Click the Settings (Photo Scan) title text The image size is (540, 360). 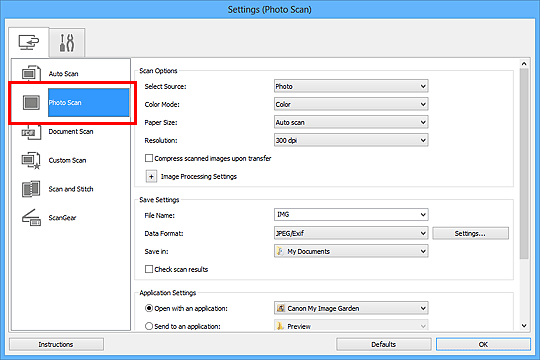pos(270,9)
